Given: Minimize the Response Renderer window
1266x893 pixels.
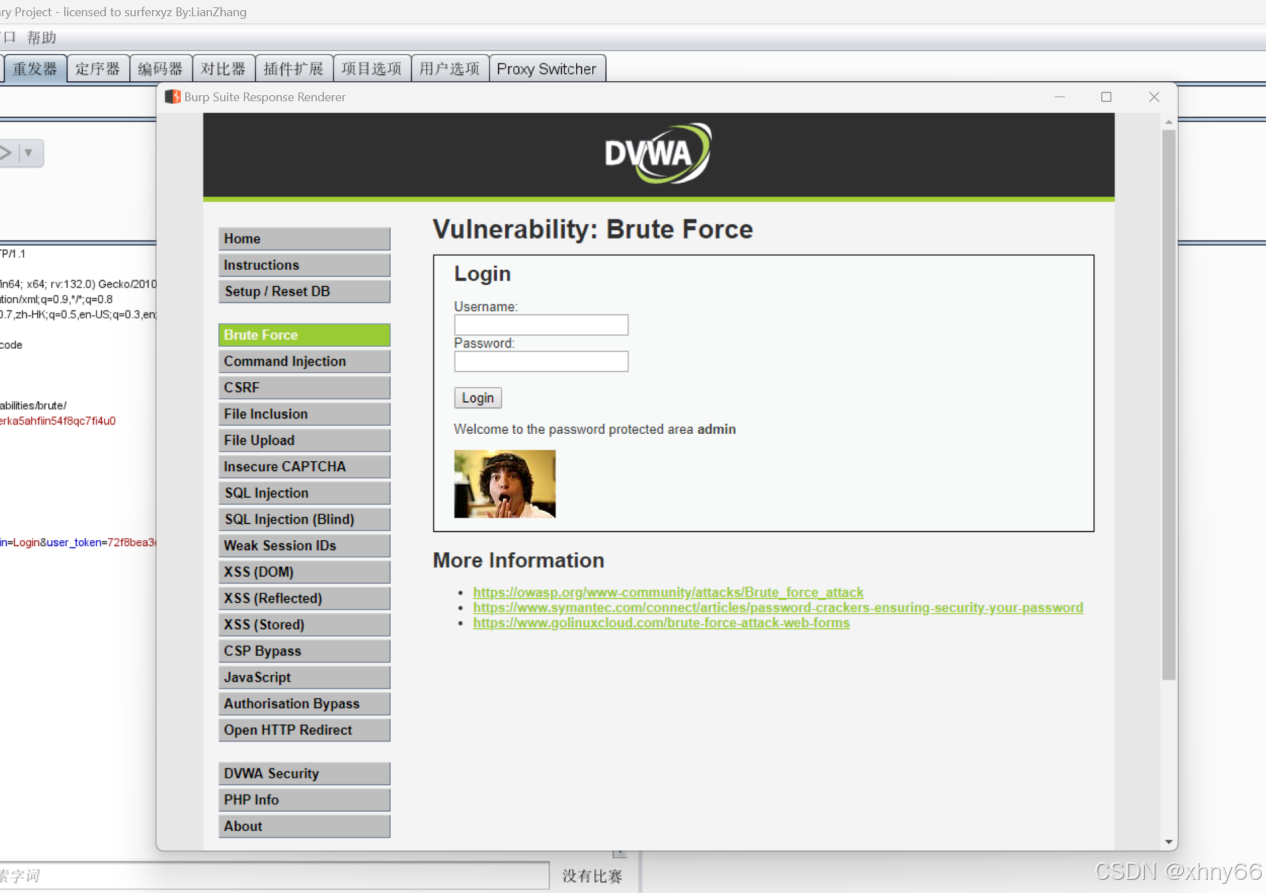Looking at the screenshot, I should (x=1060, y=97).
